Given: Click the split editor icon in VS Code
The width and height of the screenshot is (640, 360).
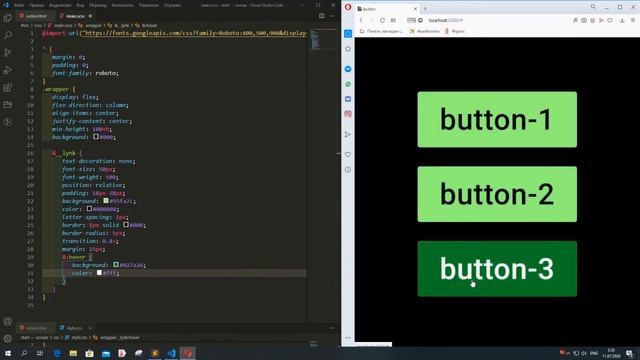Looking at the screenshot, I should point(322,16).
